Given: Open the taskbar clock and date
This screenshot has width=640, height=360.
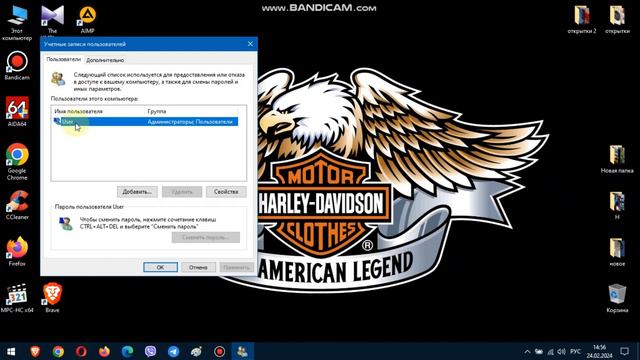Looking at the screenshot, I should coord(600,351).
